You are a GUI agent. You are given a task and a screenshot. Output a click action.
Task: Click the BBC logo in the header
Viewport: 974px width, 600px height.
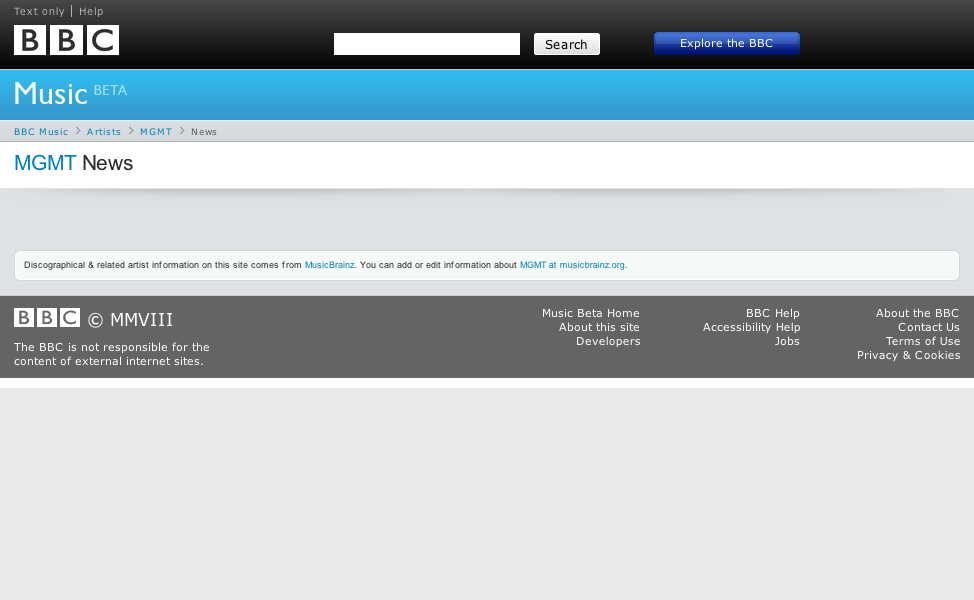coord(66,40)
